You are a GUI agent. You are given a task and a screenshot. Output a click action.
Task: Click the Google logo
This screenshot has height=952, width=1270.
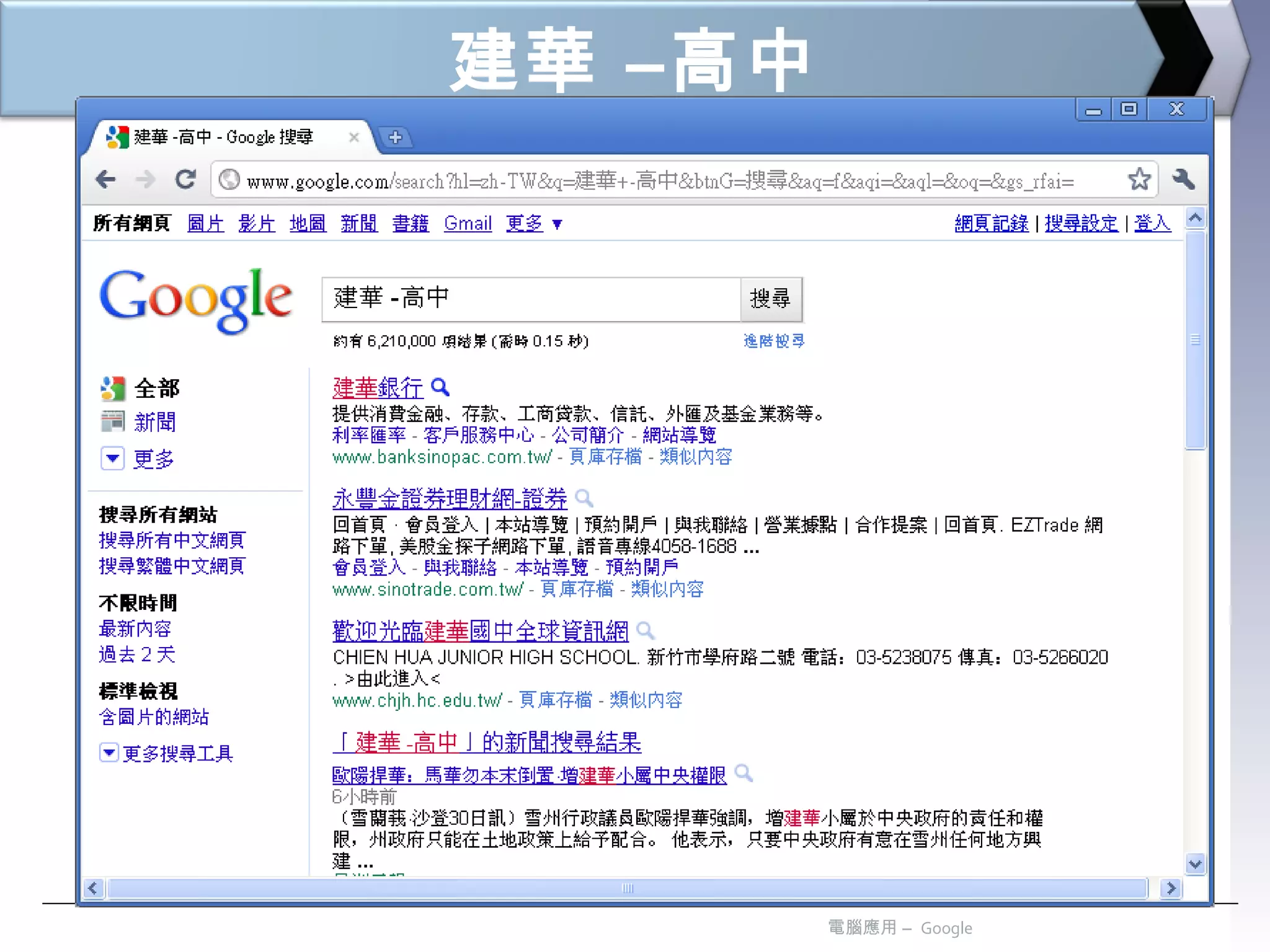click(x=196, y=301)
